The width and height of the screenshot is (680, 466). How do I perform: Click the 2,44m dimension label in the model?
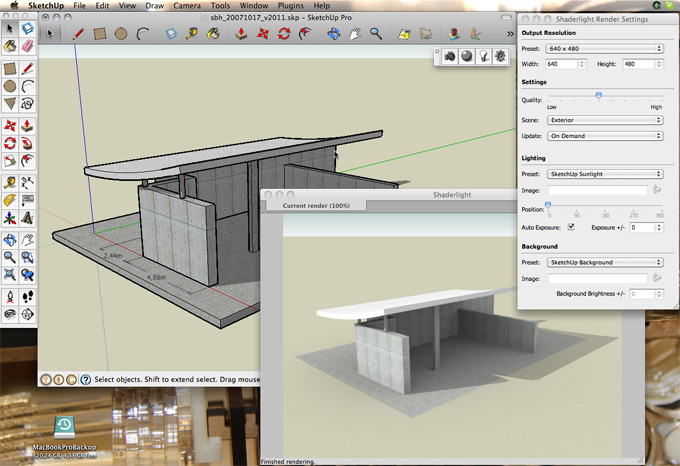tap(113, 256)
